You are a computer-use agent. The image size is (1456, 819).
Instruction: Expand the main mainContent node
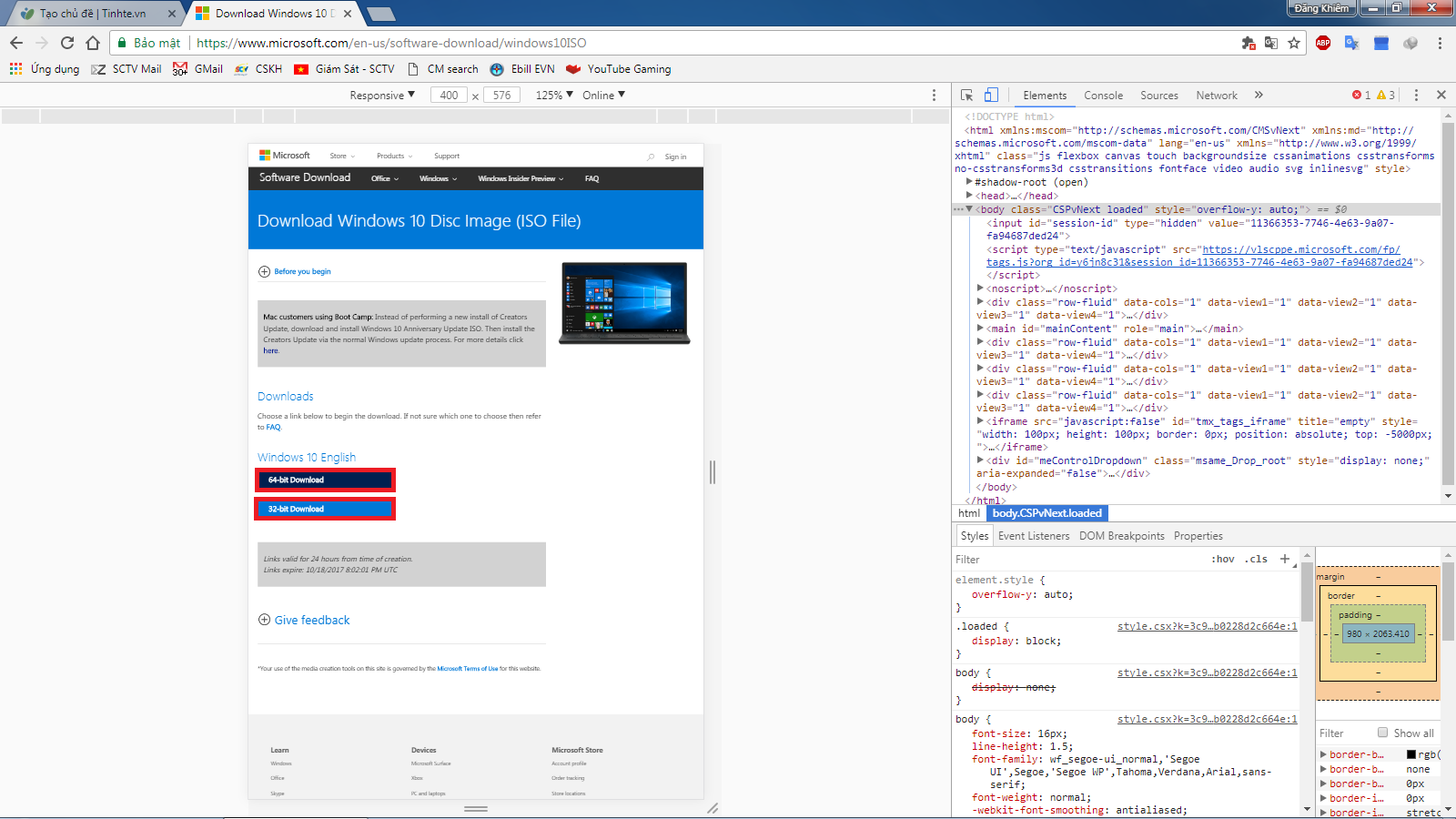click(981, 329)
